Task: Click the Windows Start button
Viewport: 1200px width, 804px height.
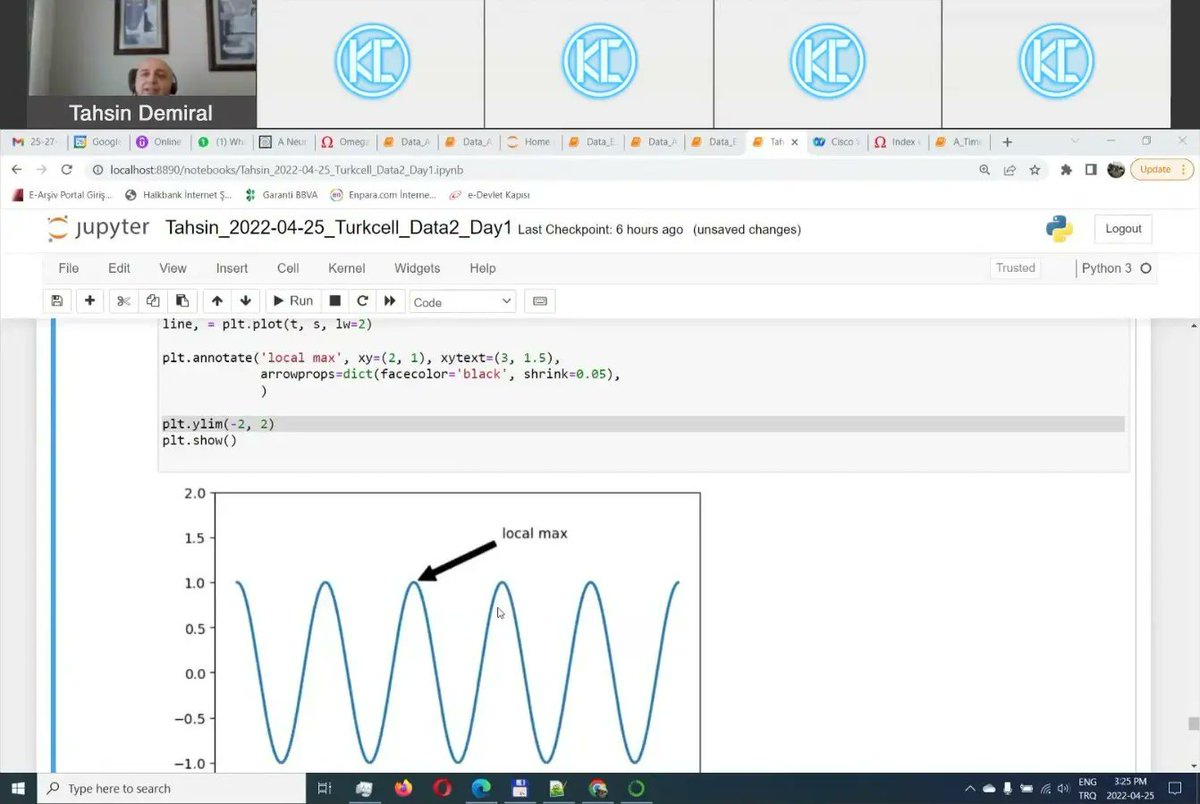Action: coord(18,788)
